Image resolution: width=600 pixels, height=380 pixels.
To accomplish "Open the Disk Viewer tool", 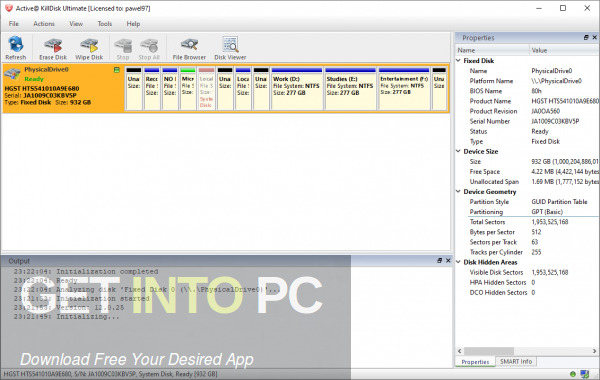I will tap(230, 49).
